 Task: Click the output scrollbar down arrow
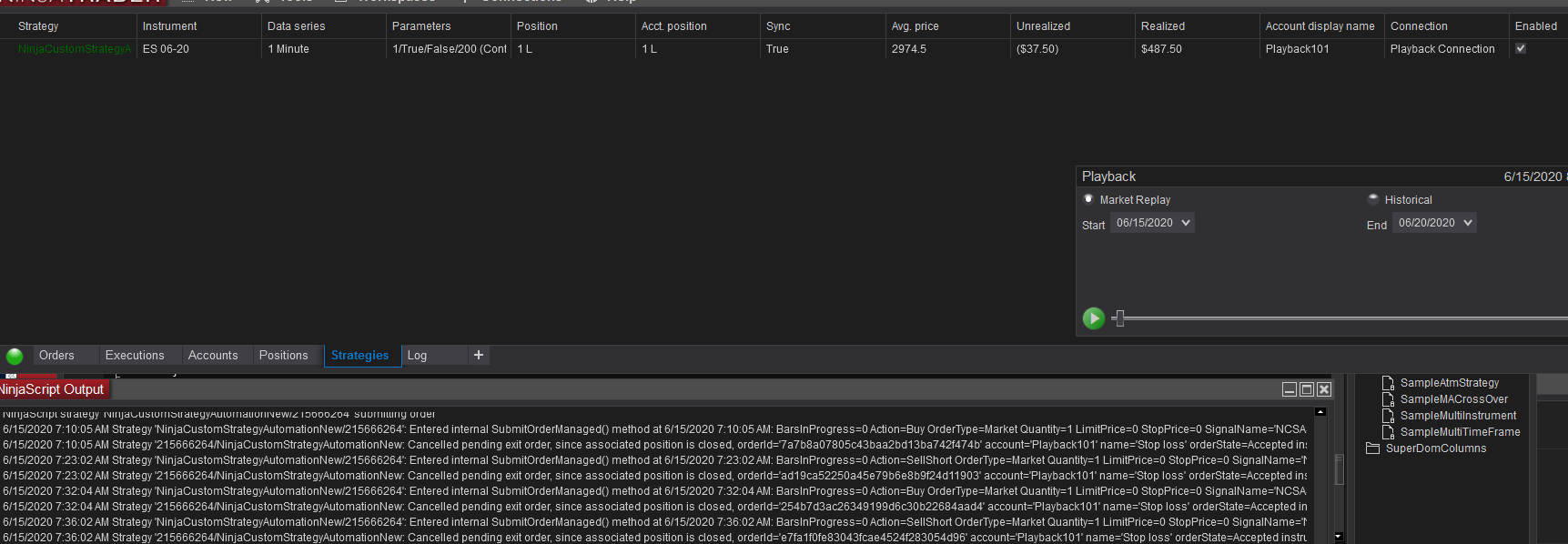pyautogui.click(x=1338, y=537)
